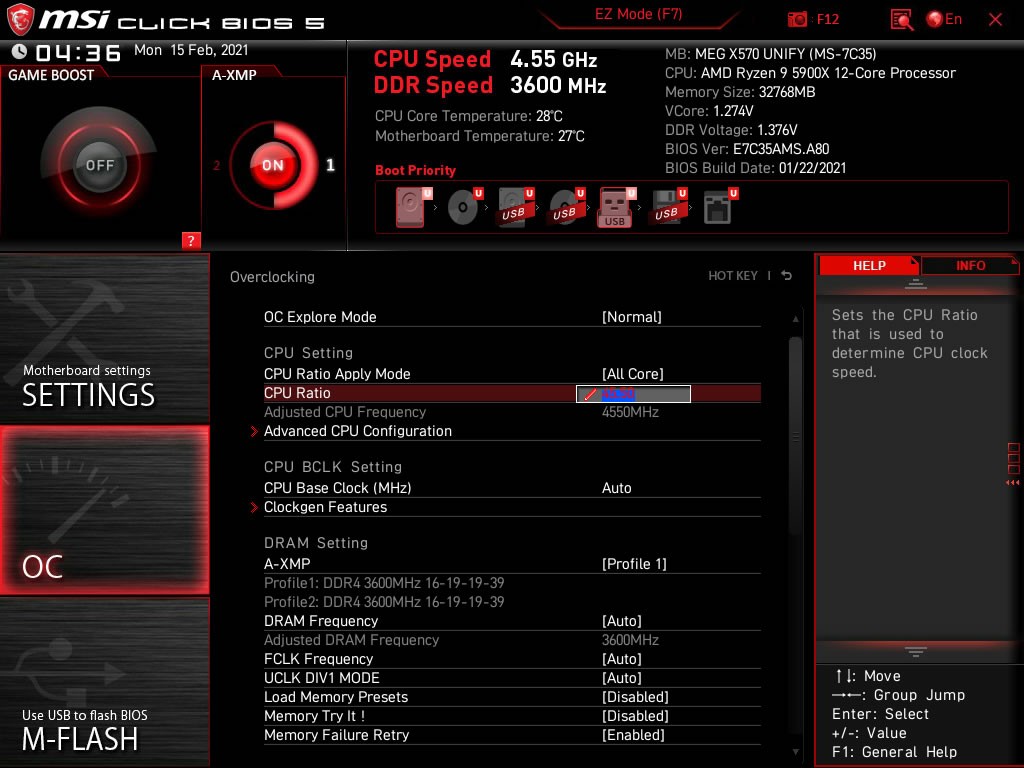The width and height of the screenshot is (1024, 768).
Task: Click the CPU Speed 4.55 GHz readout
Action: tap(485, 59)
